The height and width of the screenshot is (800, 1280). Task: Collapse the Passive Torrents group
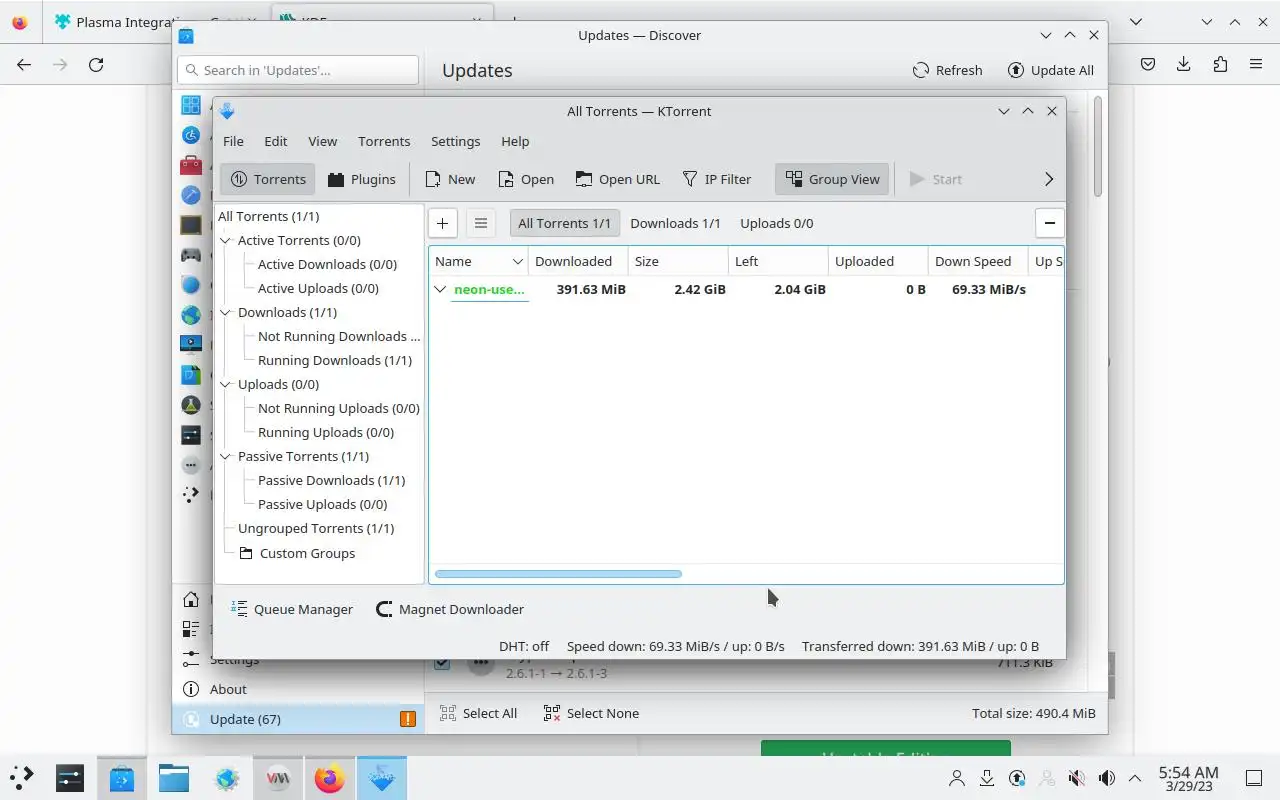[x=226, y=456]
